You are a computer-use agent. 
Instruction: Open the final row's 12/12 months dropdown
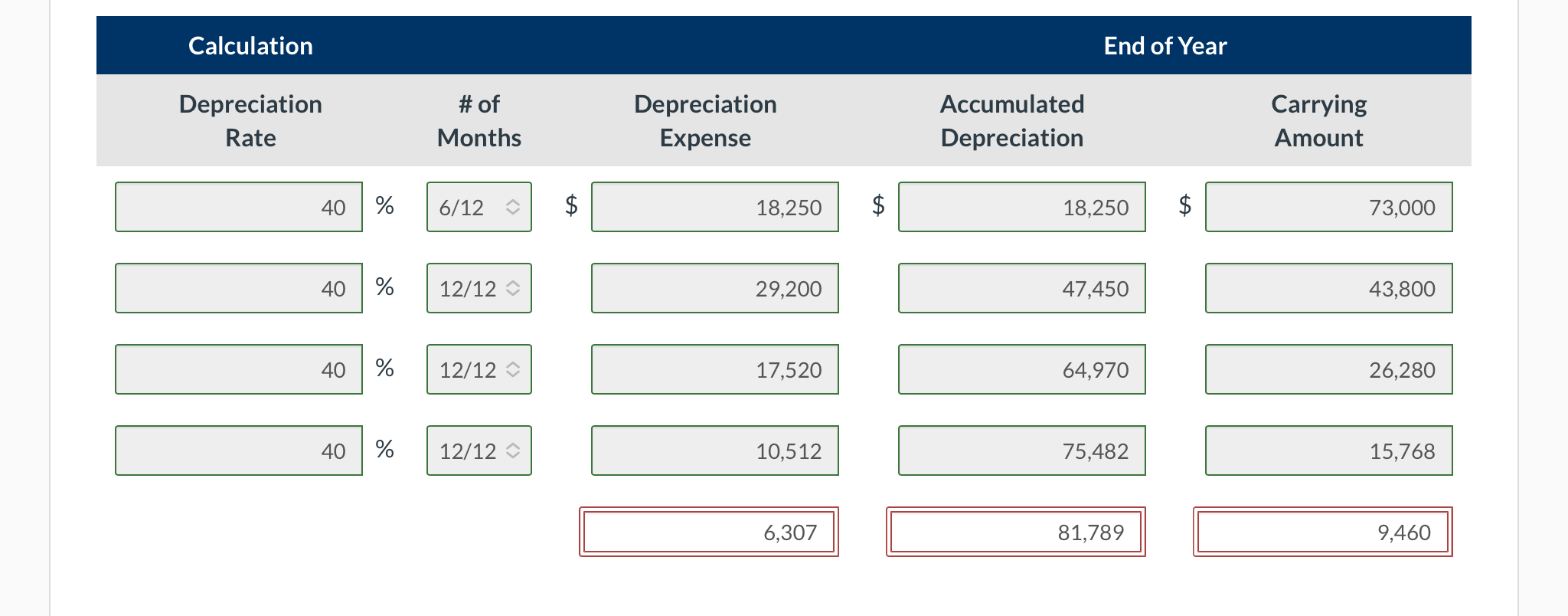click(478, 451)
